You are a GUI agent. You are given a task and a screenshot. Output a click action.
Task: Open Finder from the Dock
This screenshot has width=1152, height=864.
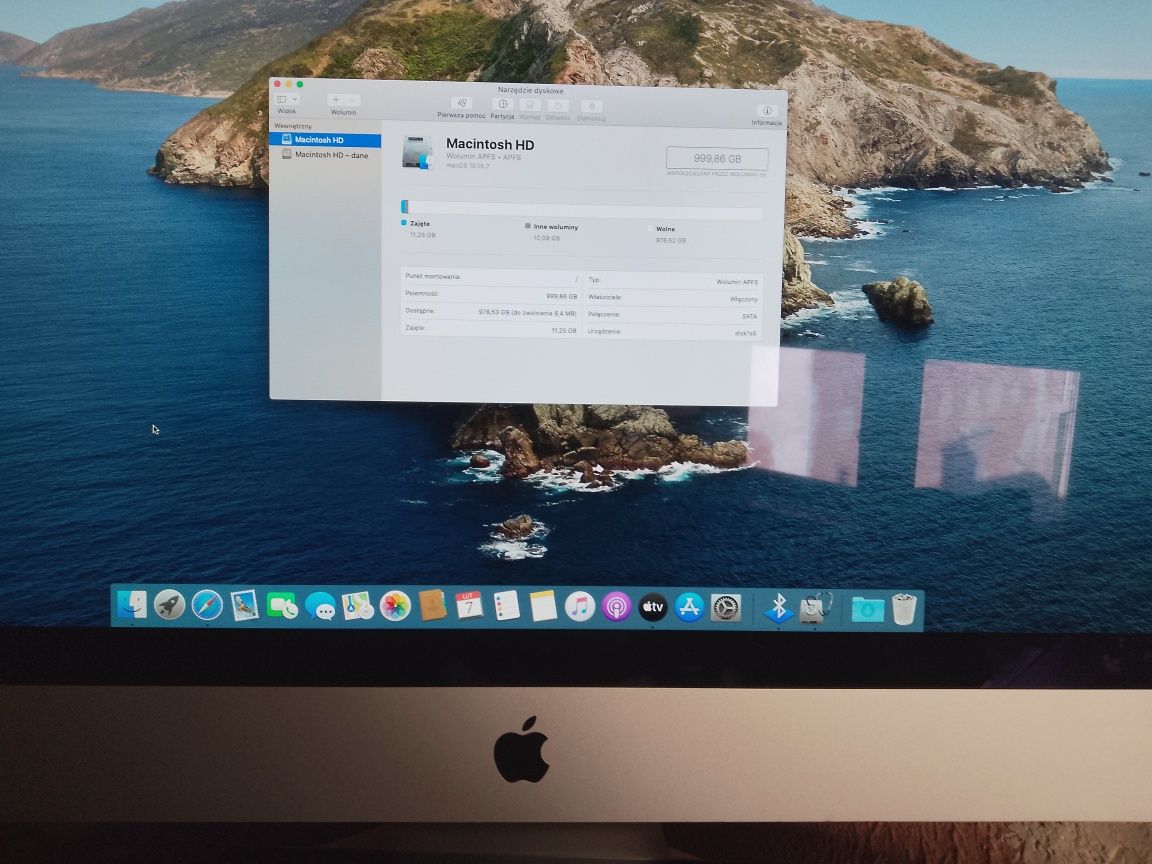pos(132,605)
